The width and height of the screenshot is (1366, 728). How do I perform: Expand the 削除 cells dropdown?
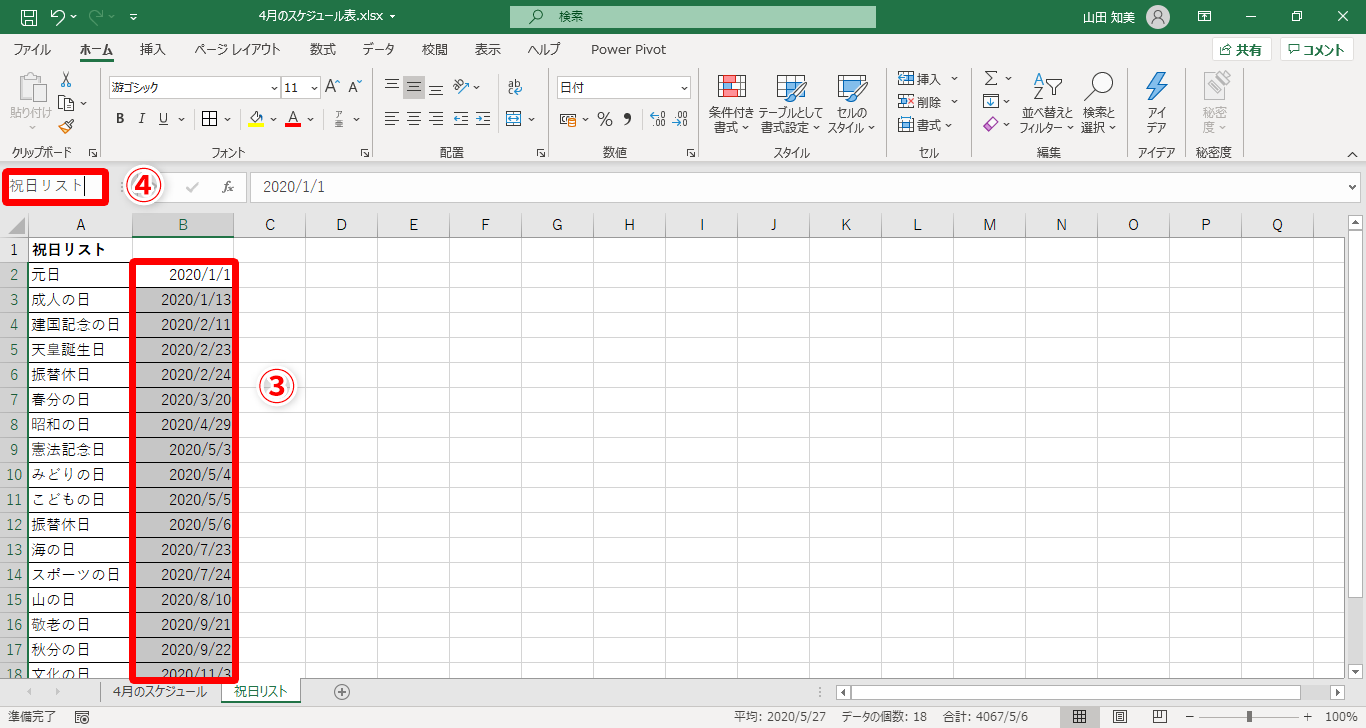[954, 102]
